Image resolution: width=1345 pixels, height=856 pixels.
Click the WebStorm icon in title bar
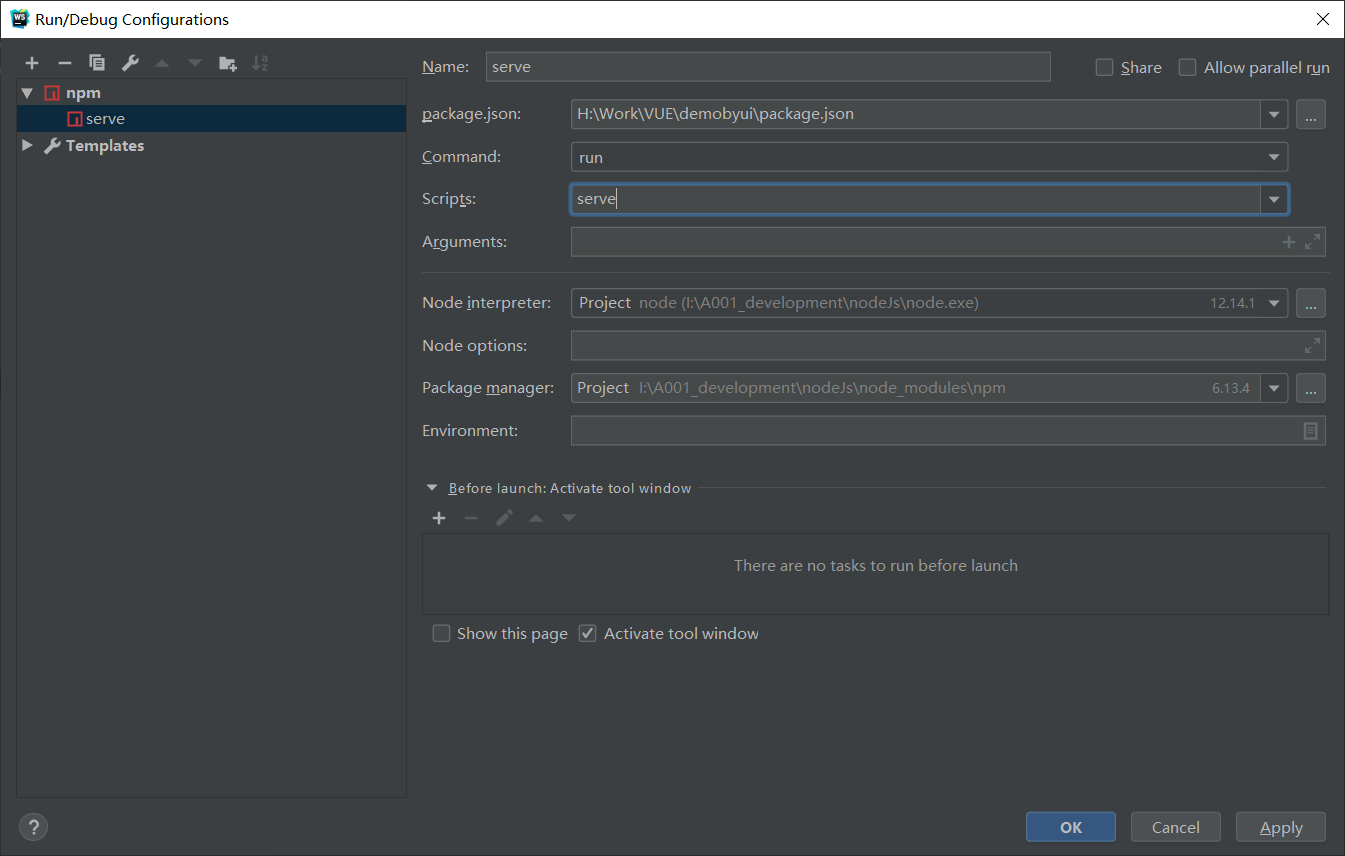coord(19,19)
